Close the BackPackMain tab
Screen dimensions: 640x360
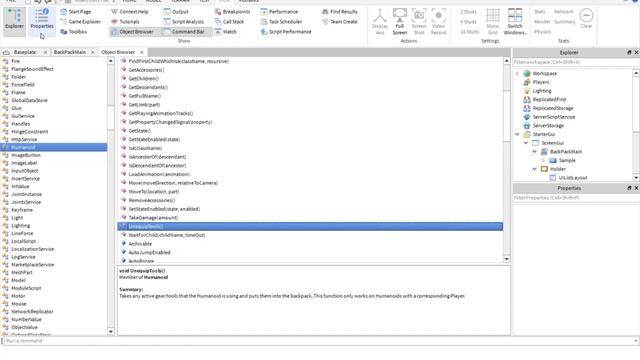[93, 52]
